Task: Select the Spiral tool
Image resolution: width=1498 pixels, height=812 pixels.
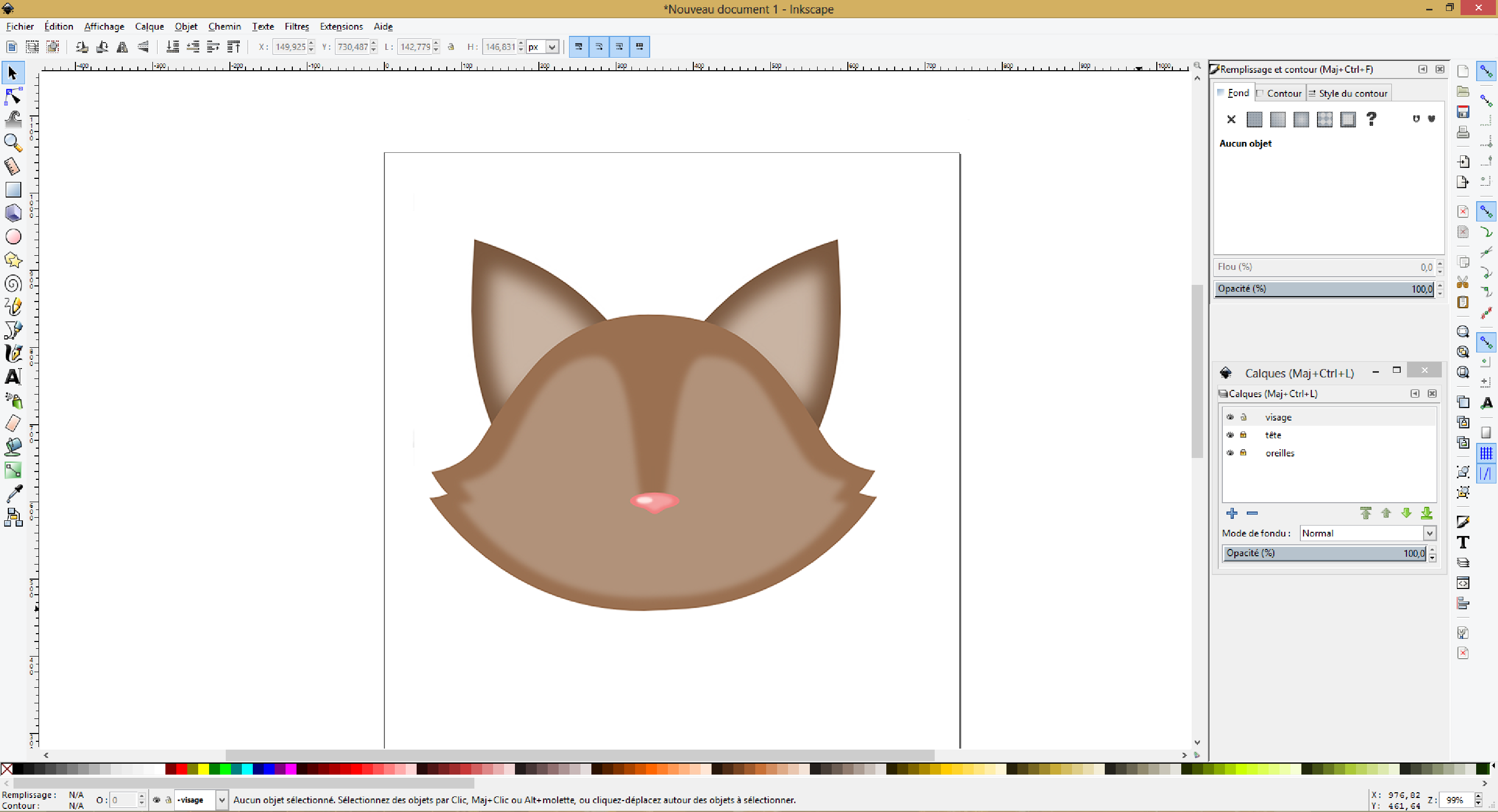Action: pos(13,284)
